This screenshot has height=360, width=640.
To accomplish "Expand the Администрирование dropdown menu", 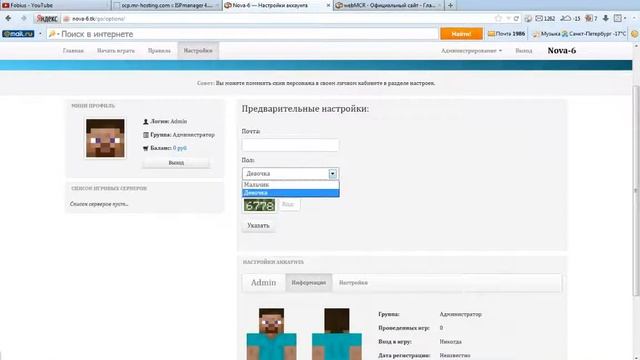I will (471, 51).
